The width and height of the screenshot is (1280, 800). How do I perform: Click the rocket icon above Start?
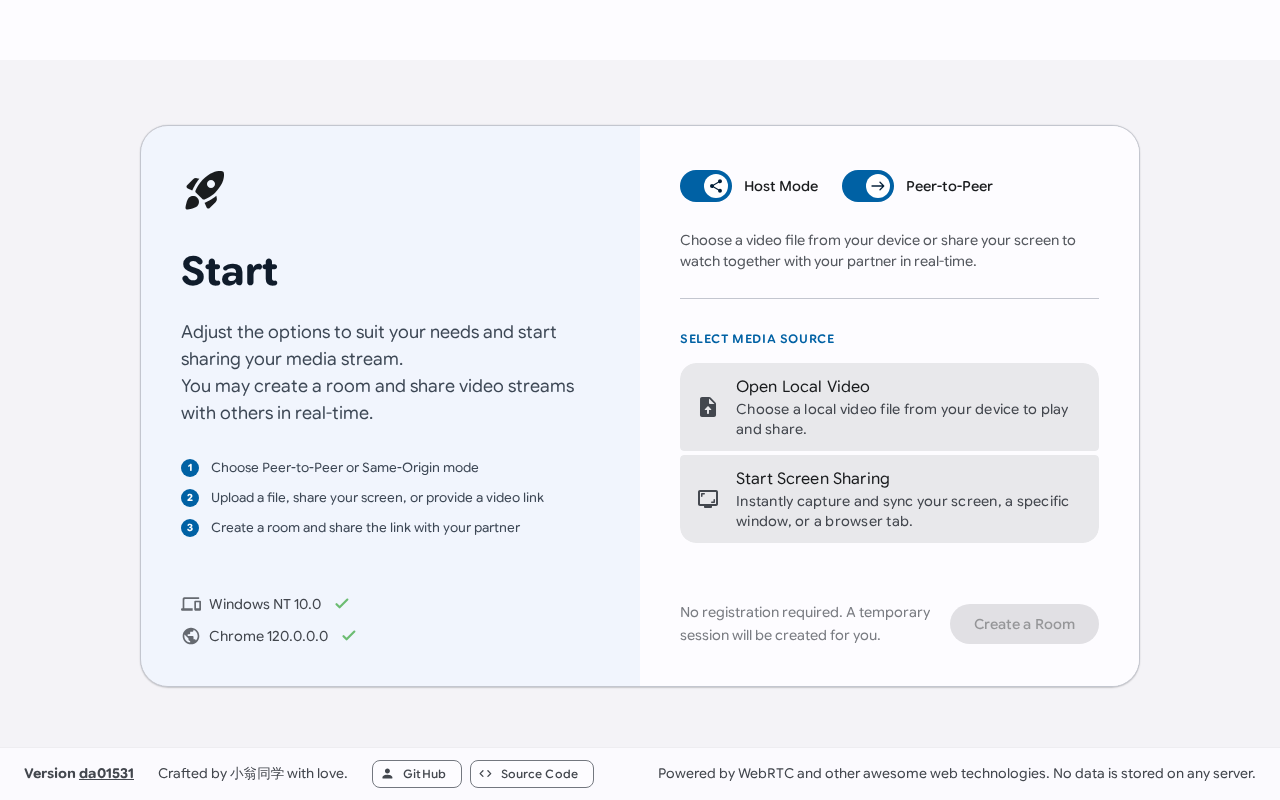pyautogui.click(x=204, y=190)
